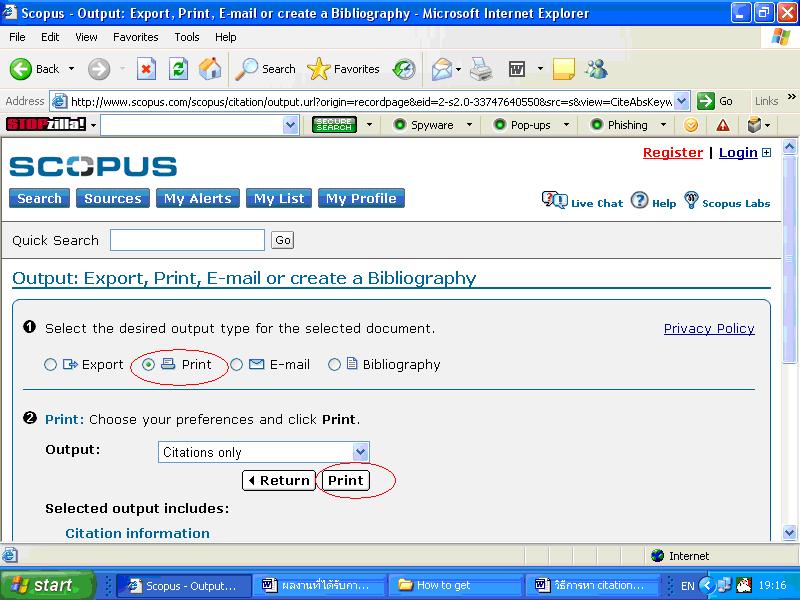The height and width of the screenshot is (600, 800).
Task: Refresh the page with green arrows icon
Action: tap(179, 69)
